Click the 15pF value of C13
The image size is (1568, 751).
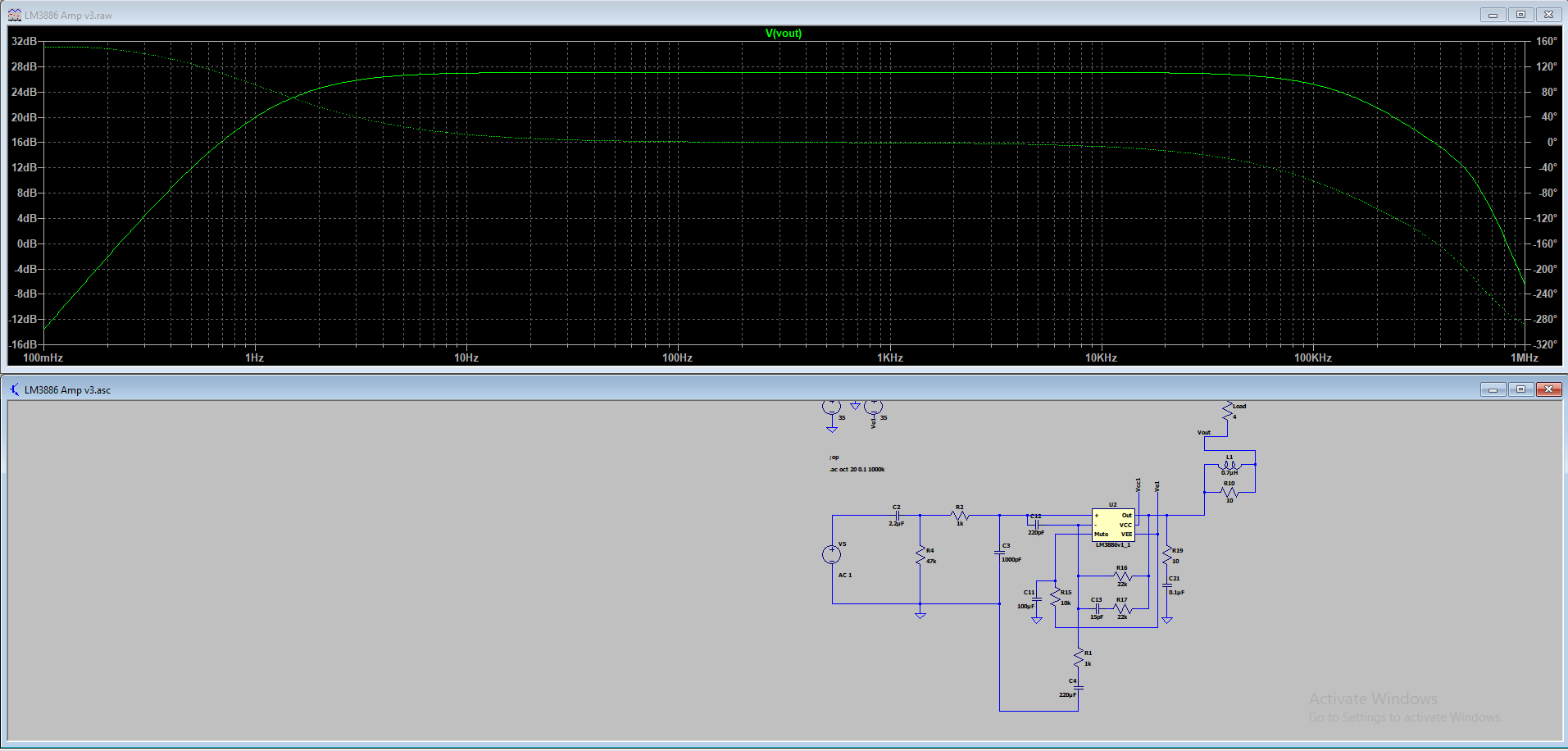coord(1097,617)
